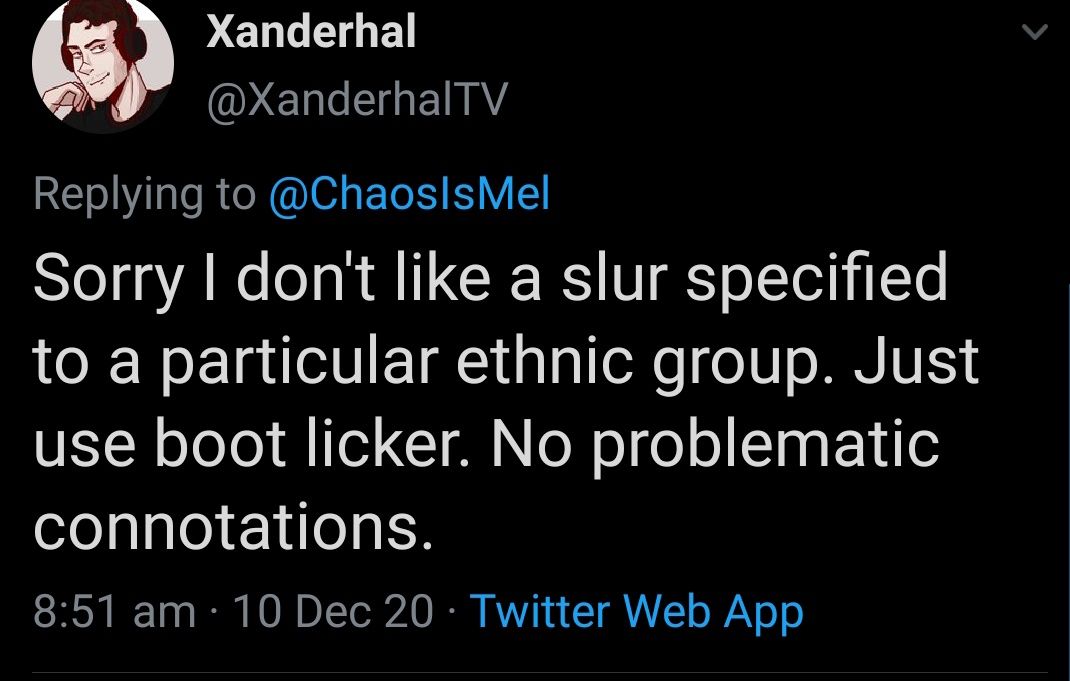Click Xanderhal's profile avatar picture
Screen dimensions: 1070x681
[x=103, y=65]
